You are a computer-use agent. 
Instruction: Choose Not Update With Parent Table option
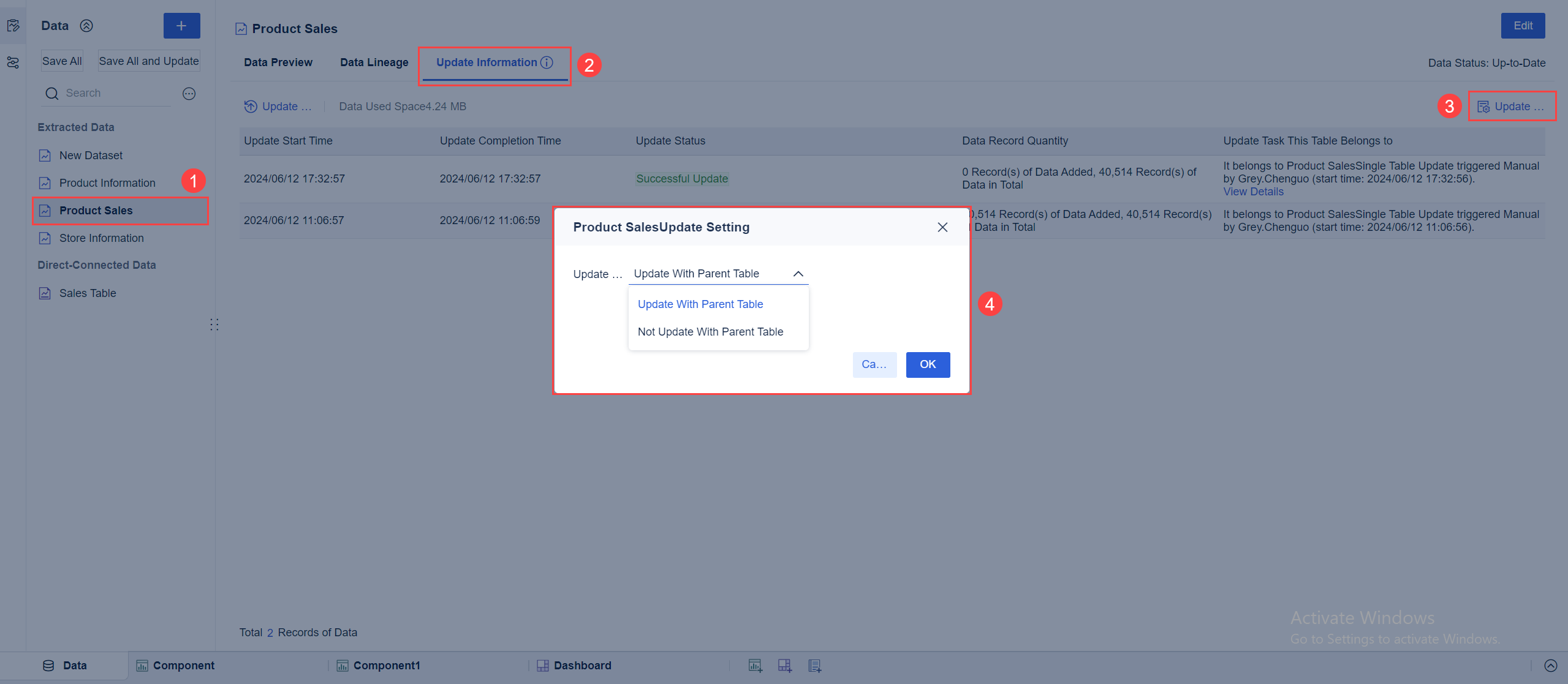pos(718,332)
